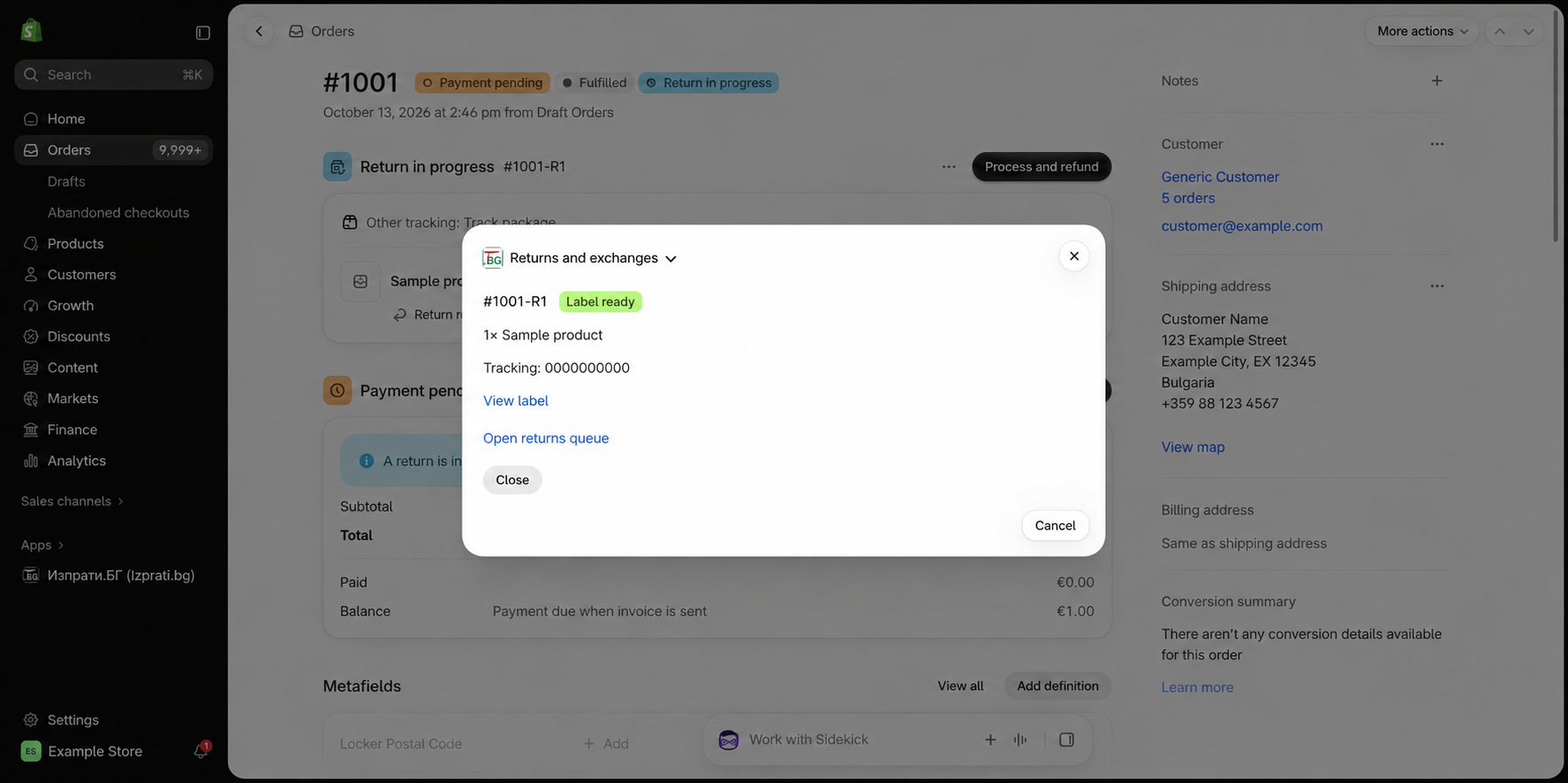Click the Cancel button
Viewport: 1568px width, 783px height.
pos(1055,526)
